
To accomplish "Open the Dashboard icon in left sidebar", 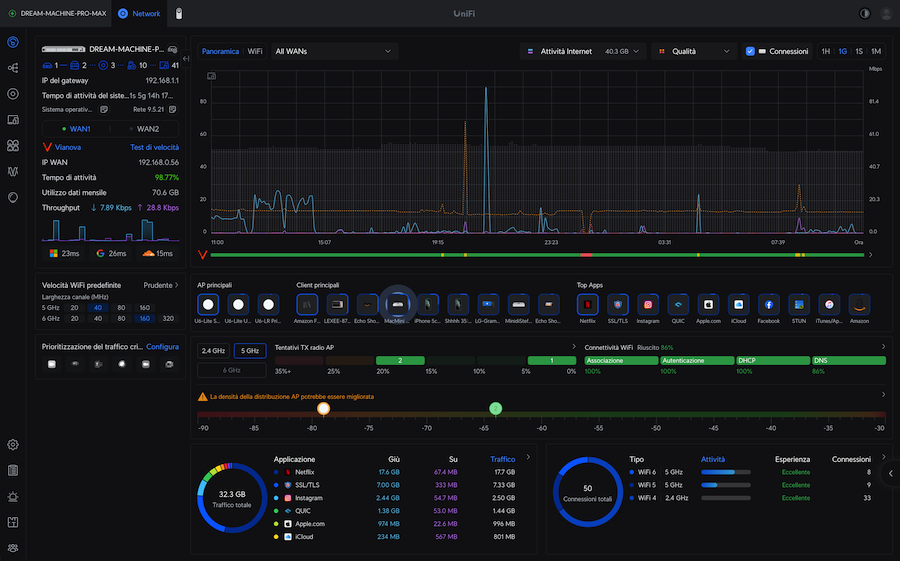I will pyautogui.click(x=13, y=42).
